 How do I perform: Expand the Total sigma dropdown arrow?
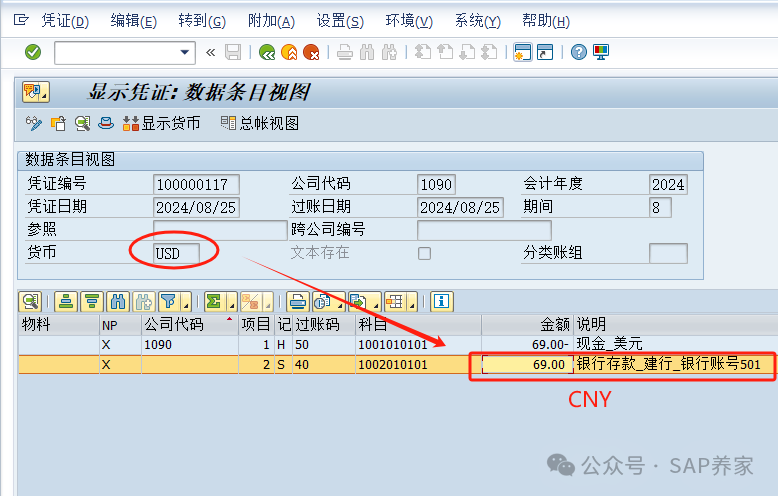pyautogui.click(x=232, y=302)
